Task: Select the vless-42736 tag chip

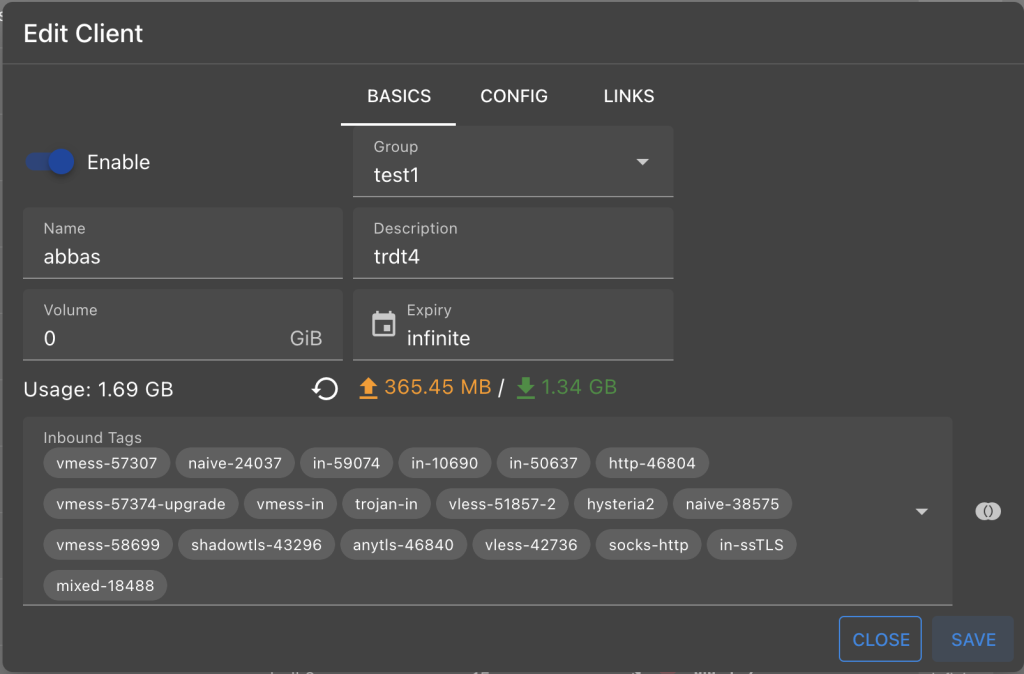Action: pos(532,545)
